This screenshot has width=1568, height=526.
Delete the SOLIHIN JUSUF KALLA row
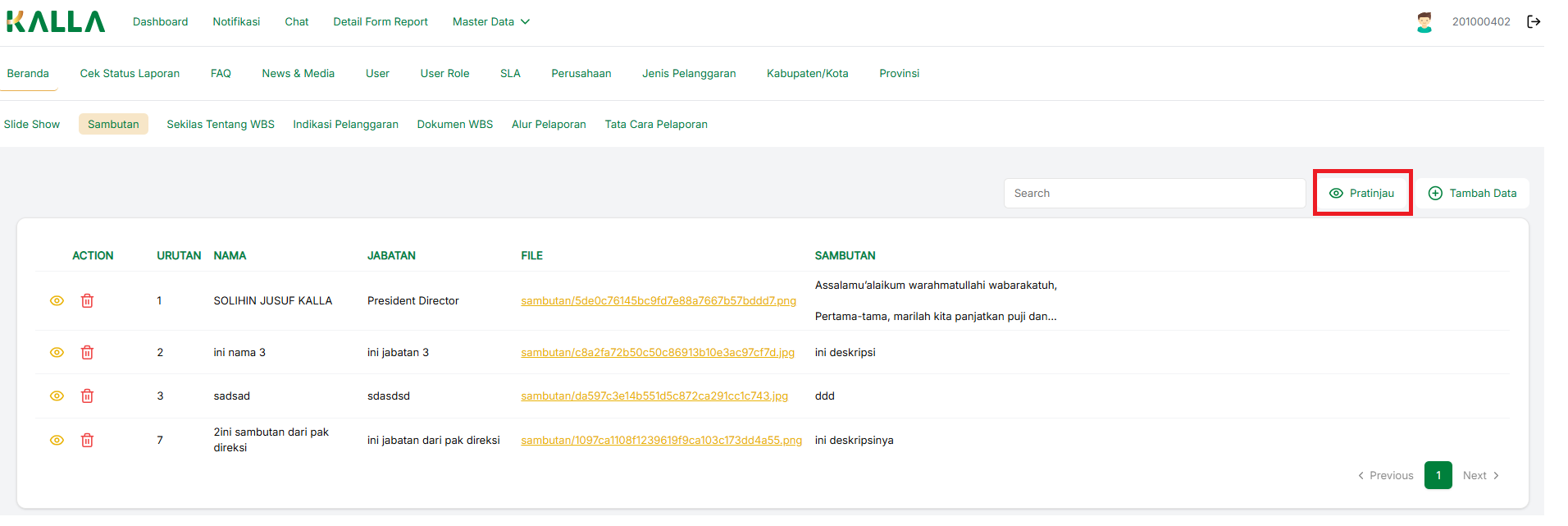(x=87, y=301)
